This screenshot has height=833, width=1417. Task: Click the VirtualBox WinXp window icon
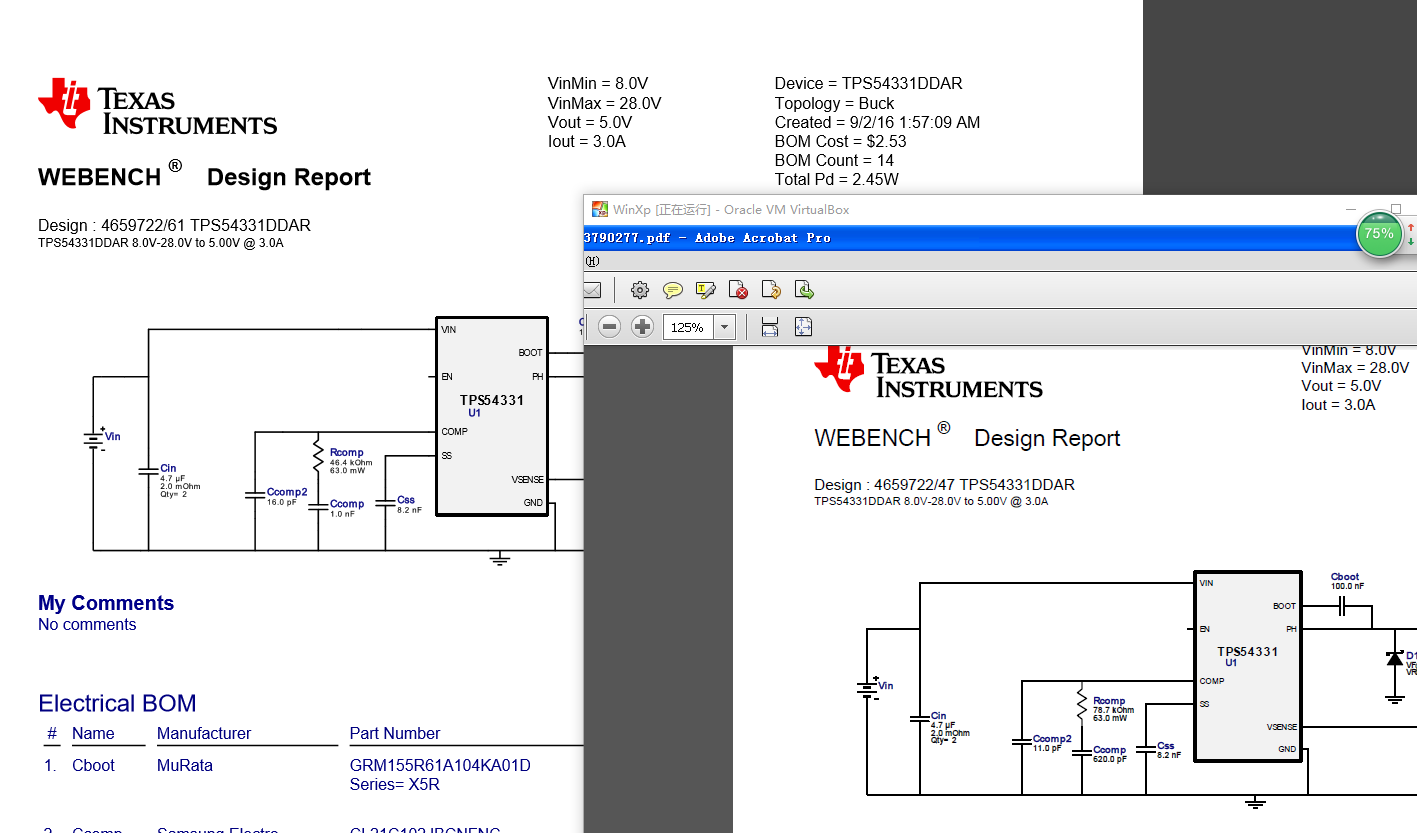click(x=599, y=209)
